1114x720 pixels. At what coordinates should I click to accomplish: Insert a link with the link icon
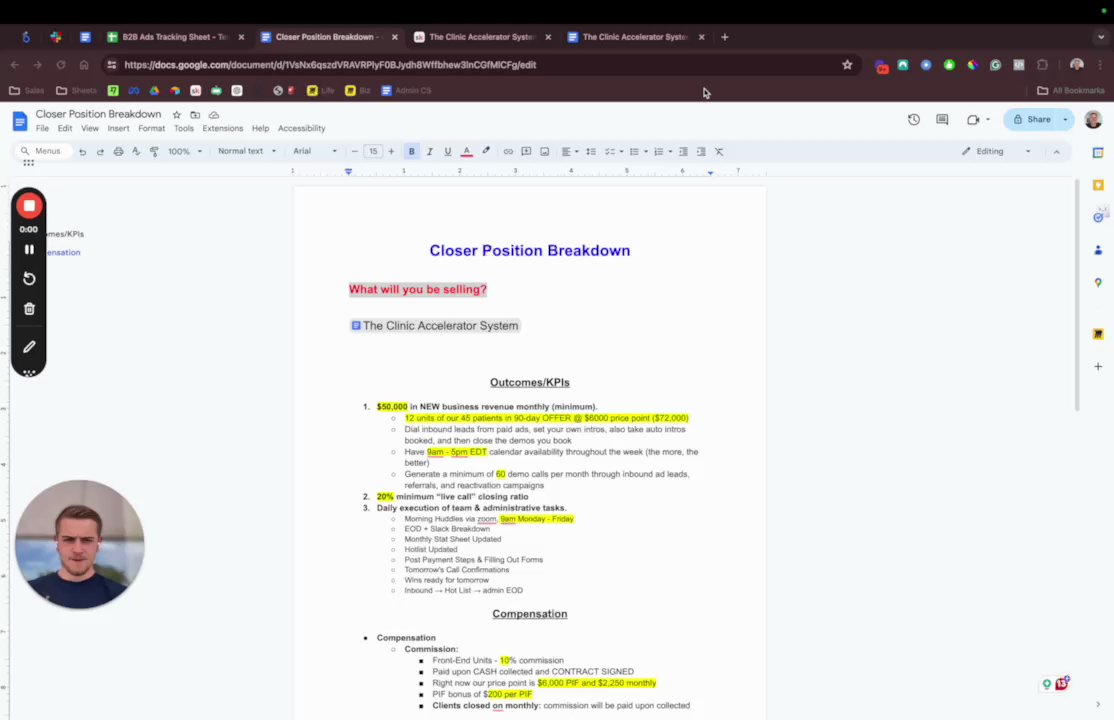[x=508, y=151]
